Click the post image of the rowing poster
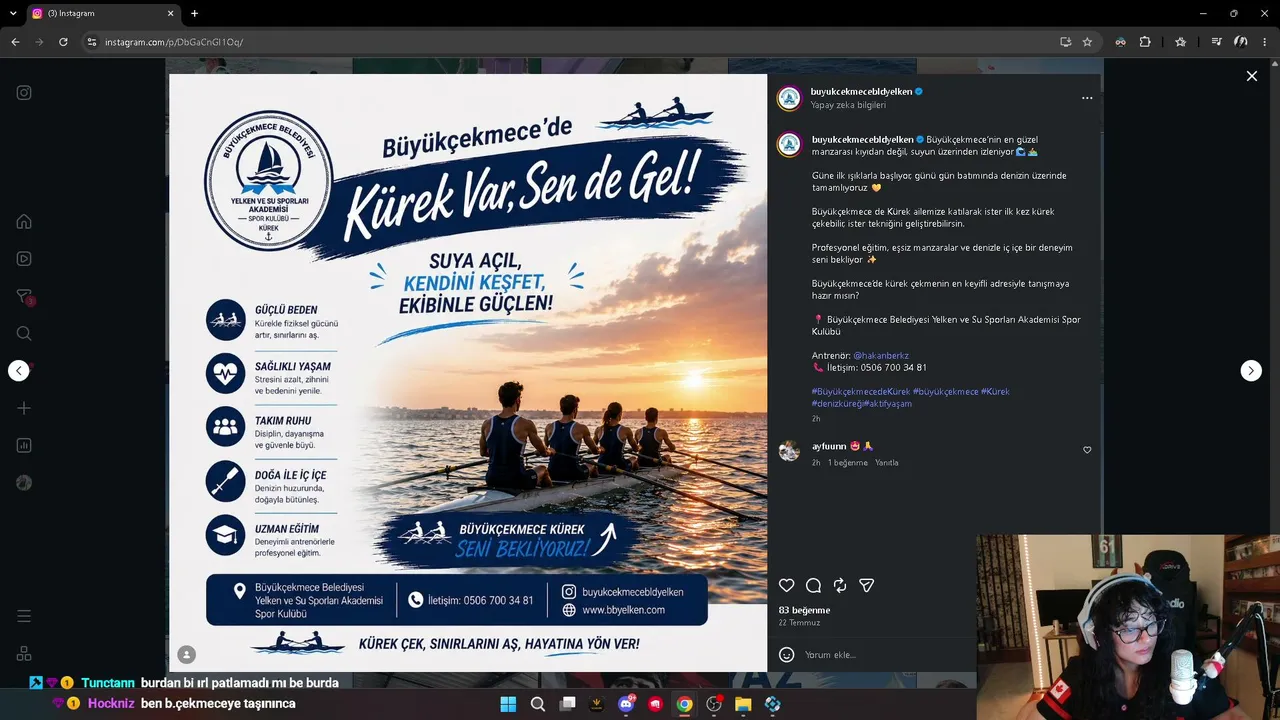Image resolution: width=1280 pixels, height=720 pixels. tap(468, 373)
